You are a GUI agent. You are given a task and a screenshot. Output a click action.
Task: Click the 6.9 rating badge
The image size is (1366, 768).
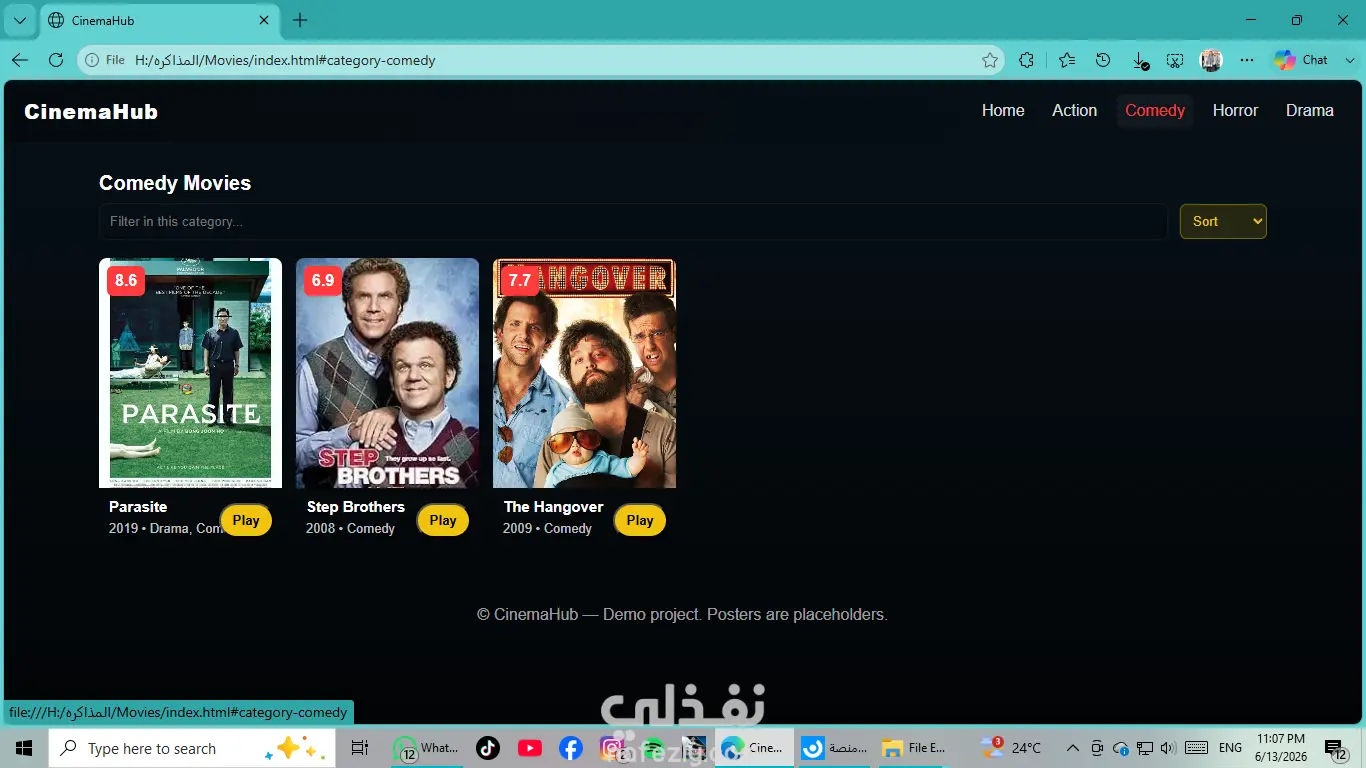tap(323, 281)
